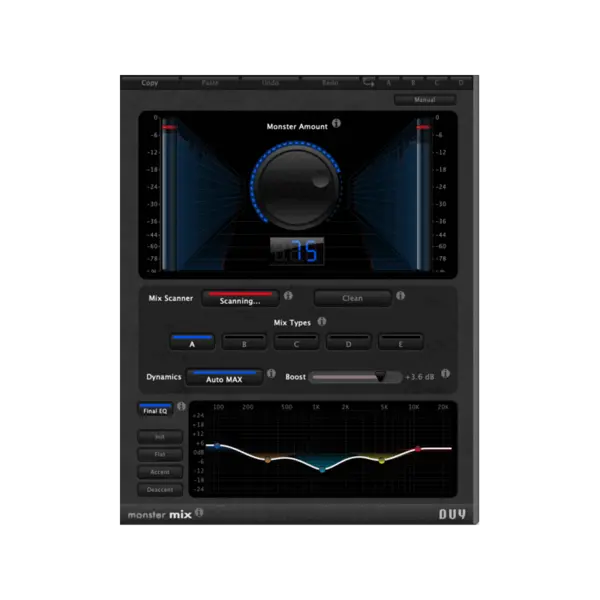
Task: Click the left level meter bar
Action: tap(169, 194)
